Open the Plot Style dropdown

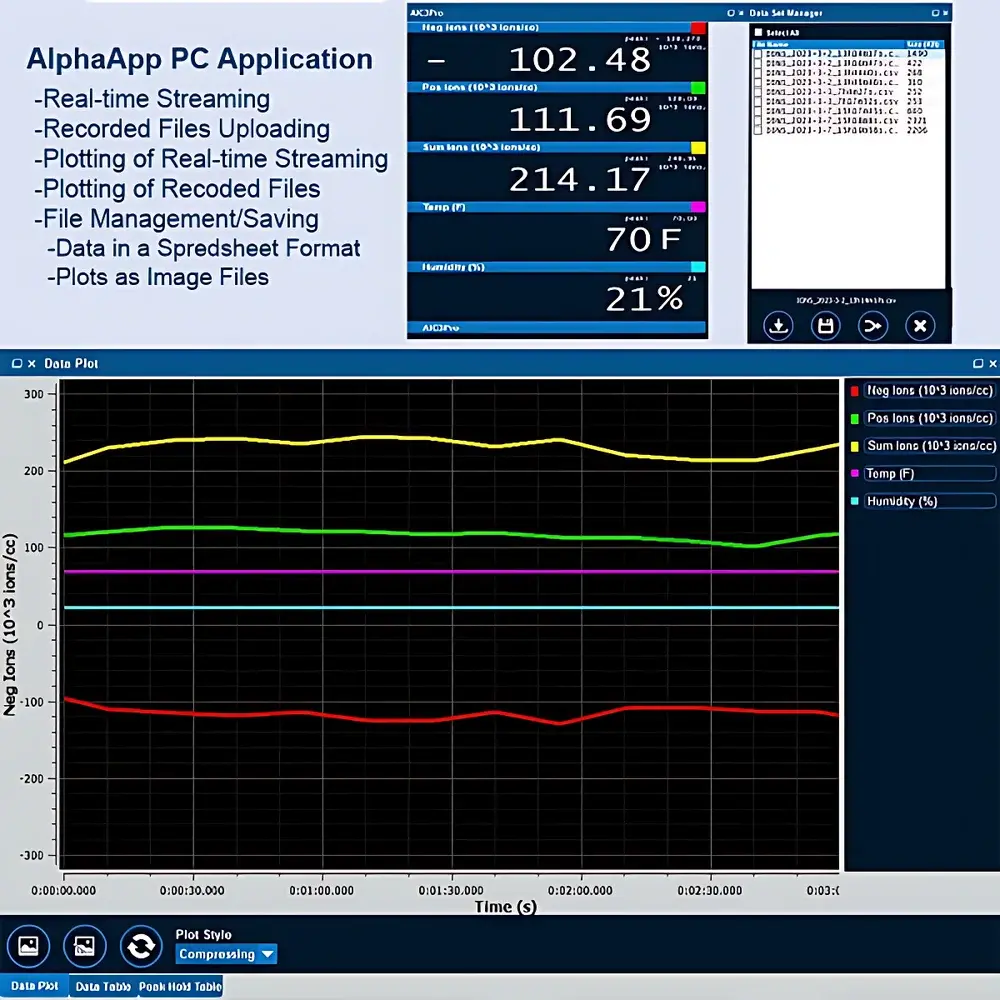226,954
